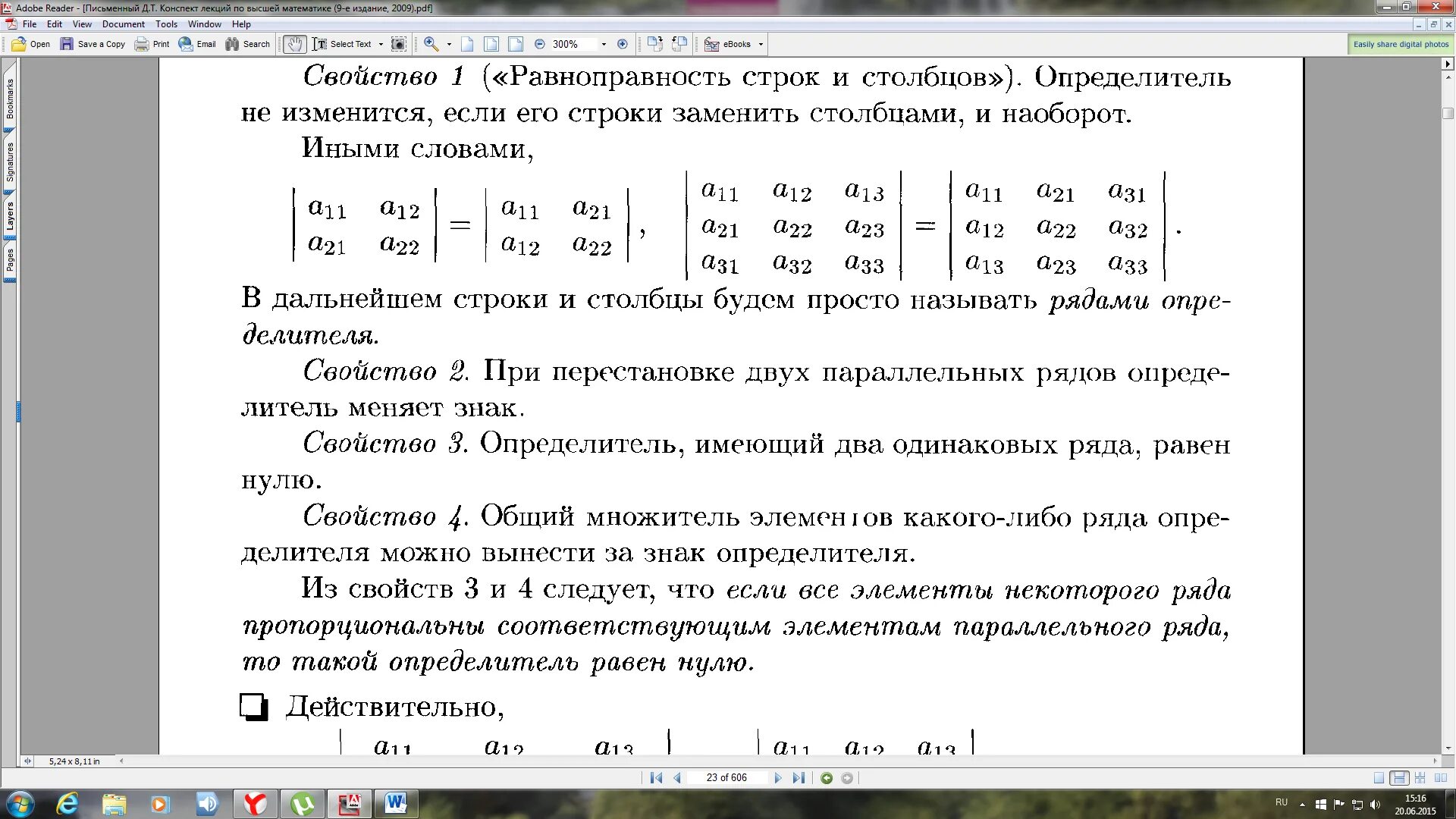Image resolution: width=1456 pixels, height=819 pixels.
Task: Click the zoom out minus button
Action: pyautogui.click(x=540, y=44)
